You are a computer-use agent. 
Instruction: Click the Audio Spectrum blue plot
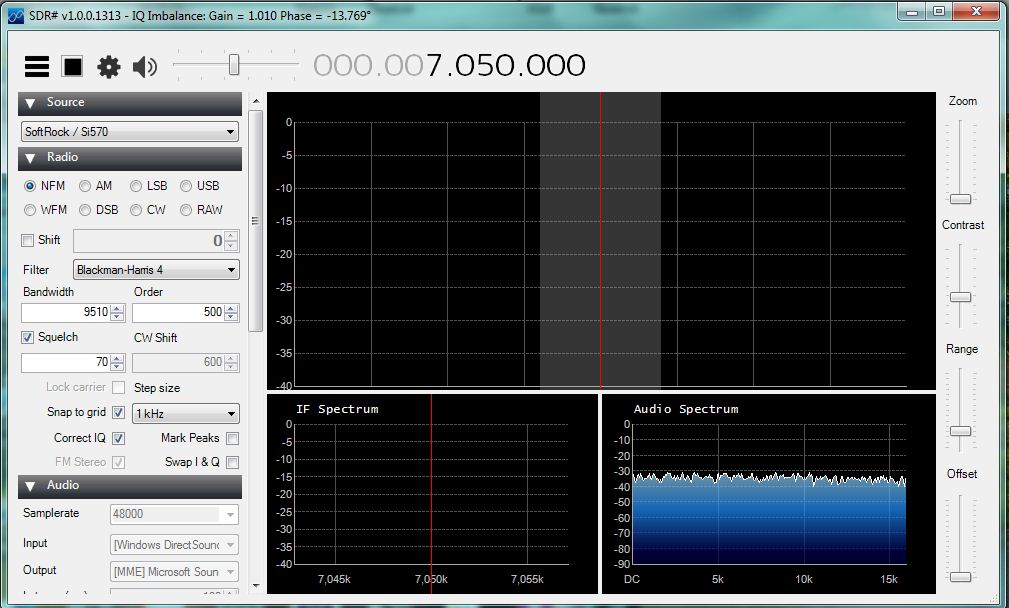pyautogui.click(x=769, y=521)
